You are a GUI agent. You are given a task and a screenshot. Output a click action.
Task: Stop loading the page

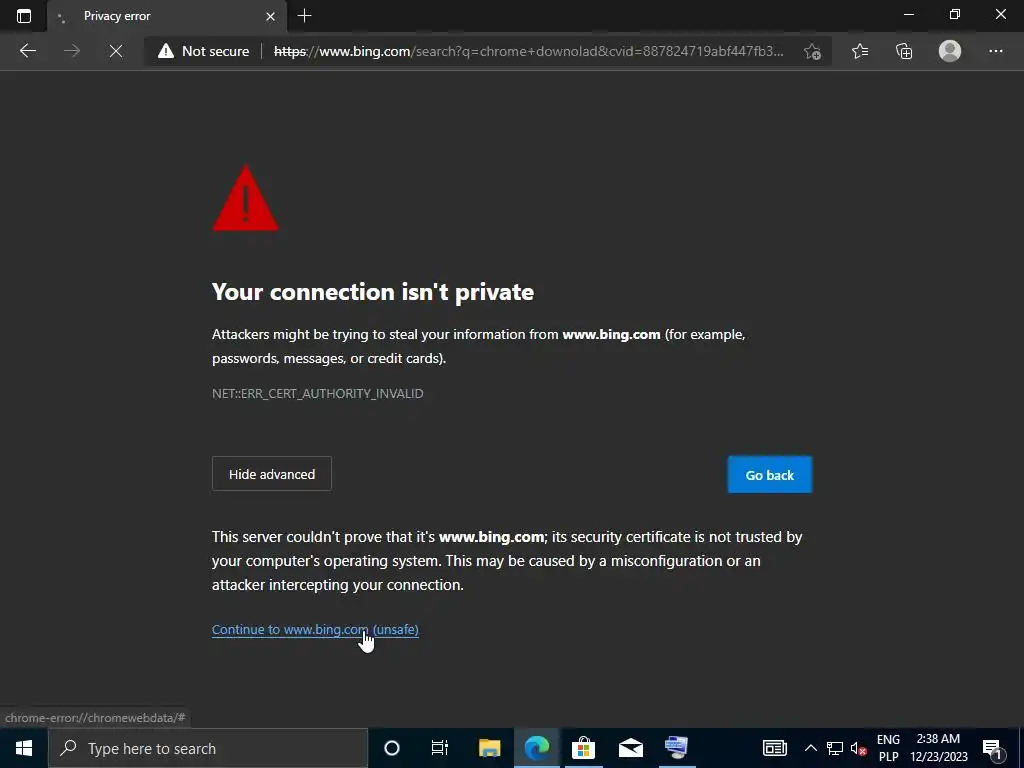pyautogui.click(x=116, y=51)
